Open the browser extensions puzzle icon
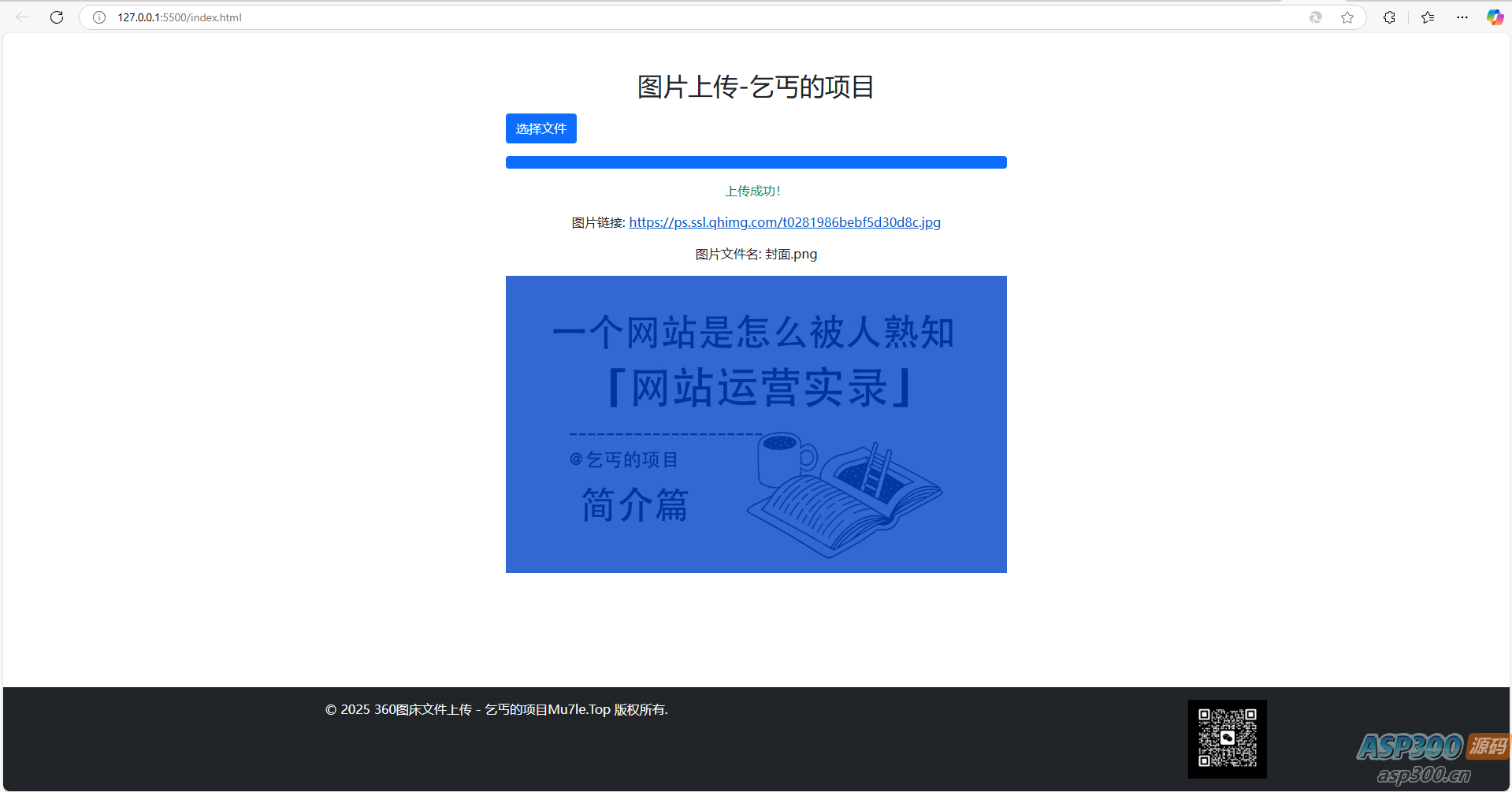1512x792 pixels. click(x=1389, y=17)
